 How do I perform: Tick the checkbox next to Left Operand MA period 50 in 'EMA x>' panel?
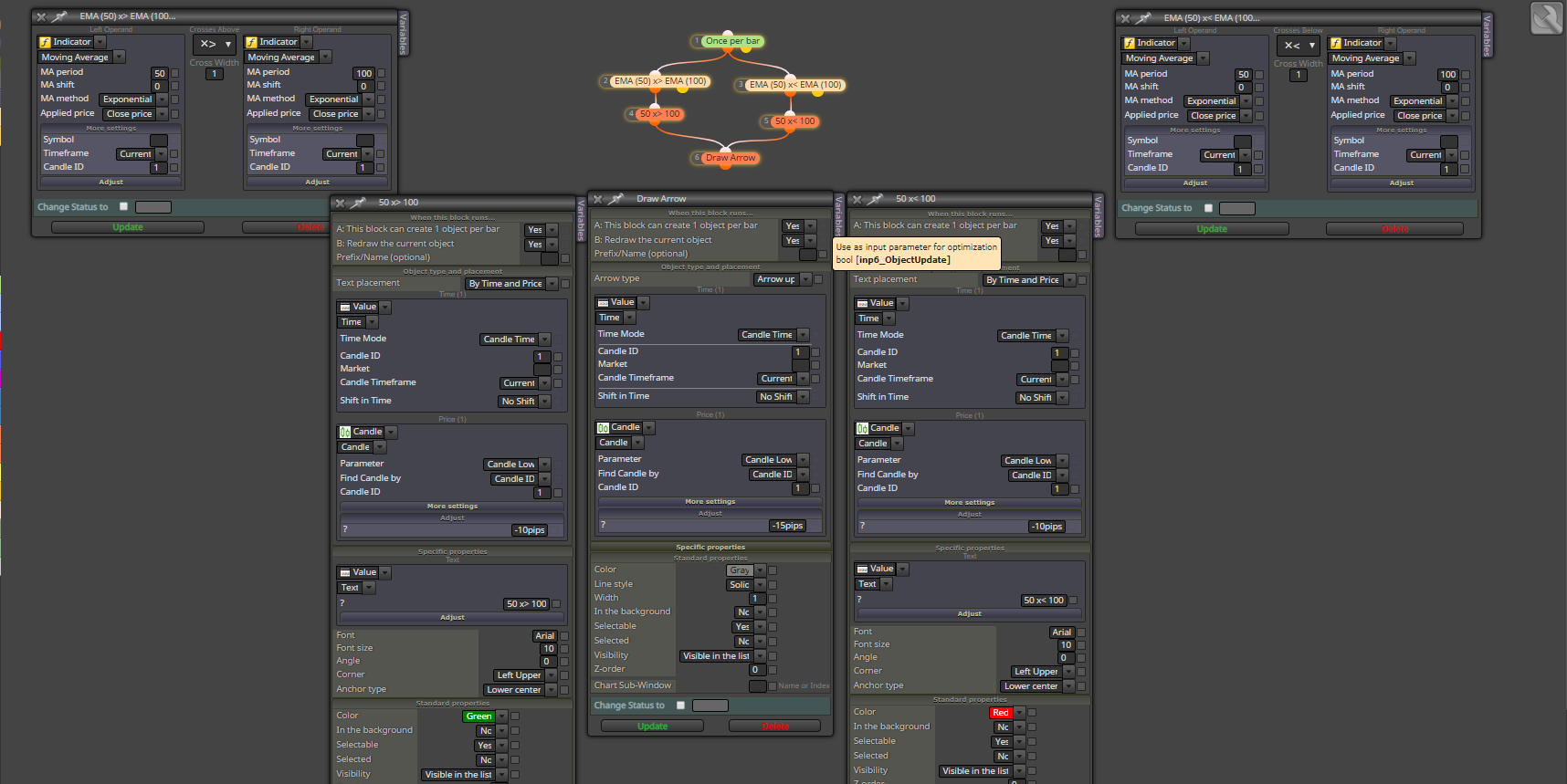click(x=174, y=73)
